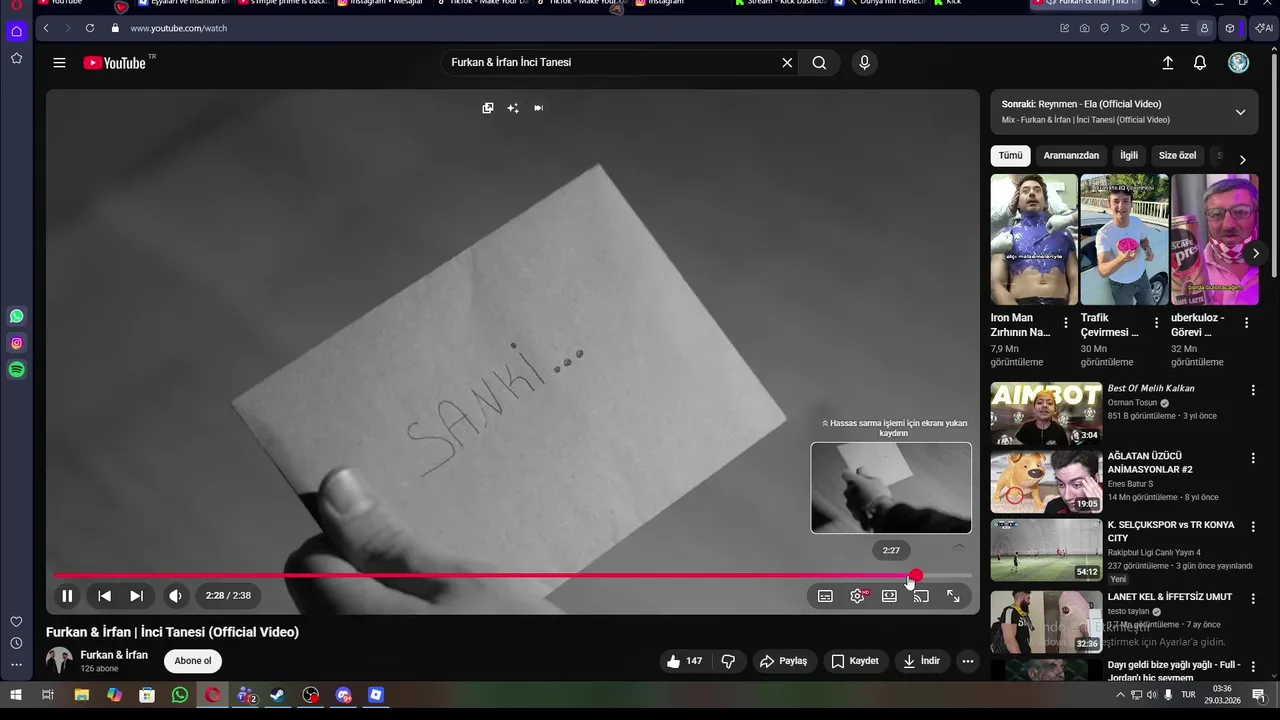Toggle subtitles on the player
1280x720 pixels.
click(x=825, y=596)
